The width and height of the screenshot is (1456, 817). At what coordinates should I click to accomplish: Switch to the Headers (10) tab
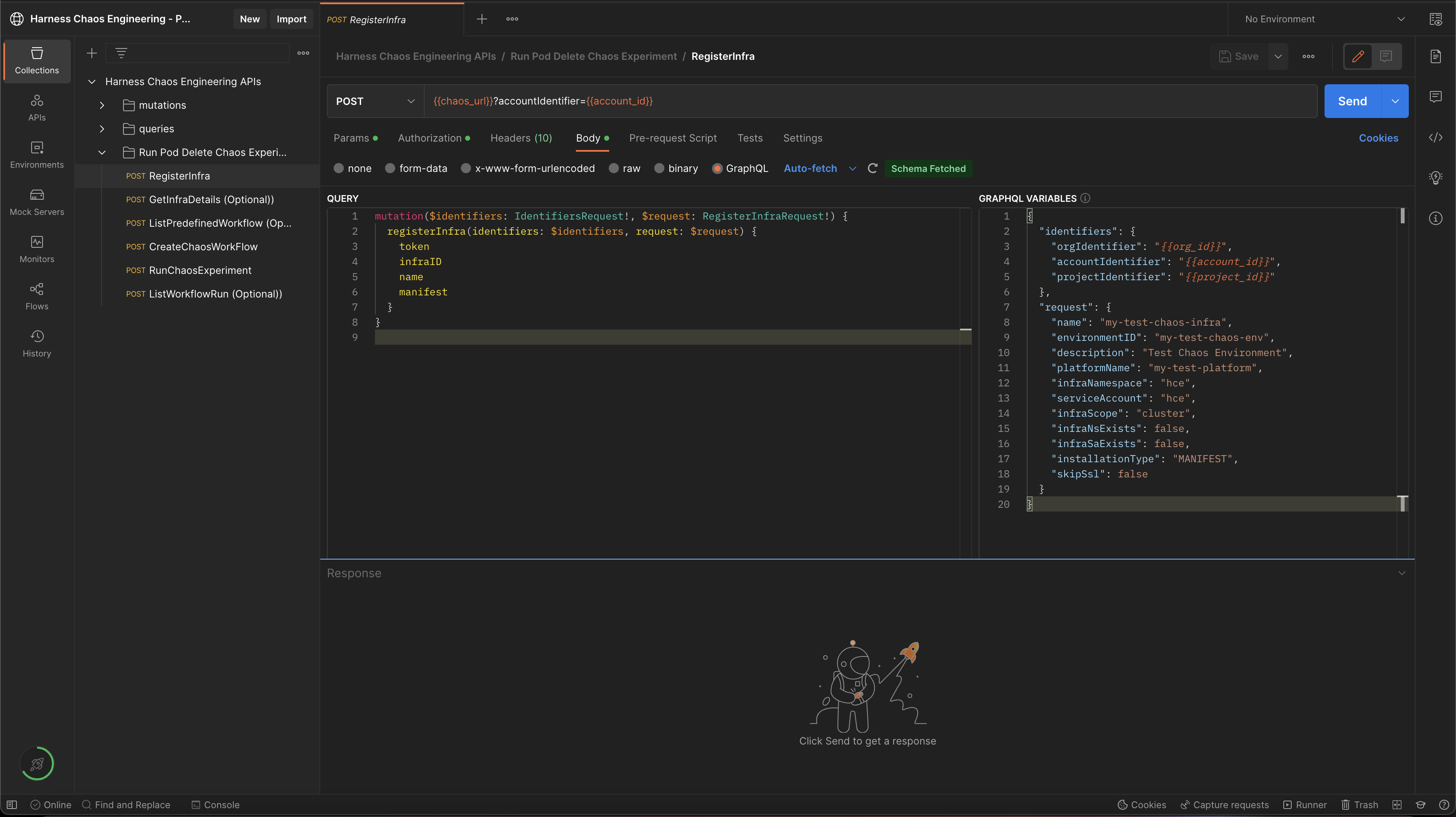click(x=521, y=139)
